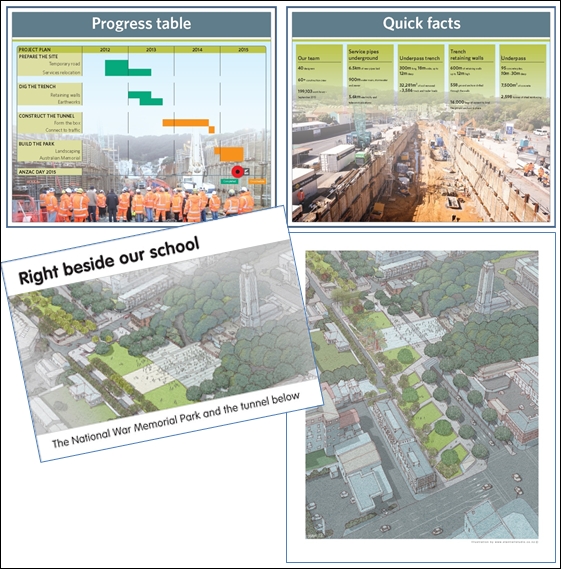Click the "Services relocation" row label
Image resolution: width=561 pixels, height=569 pixels.
pyautogui.click(x=61, y=73)
